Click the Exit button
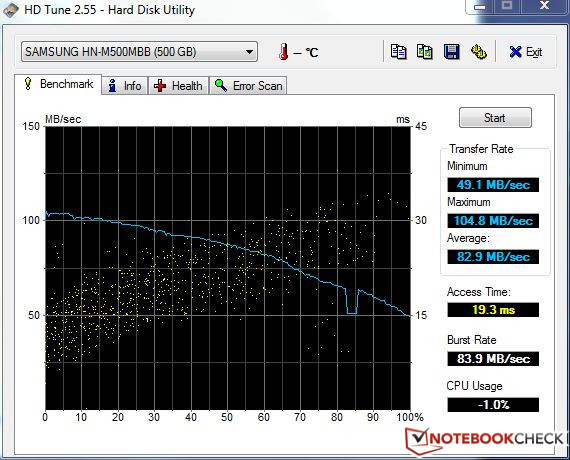Image resolution: width=570 pixels, height=460 pixels. pos(526,52)
